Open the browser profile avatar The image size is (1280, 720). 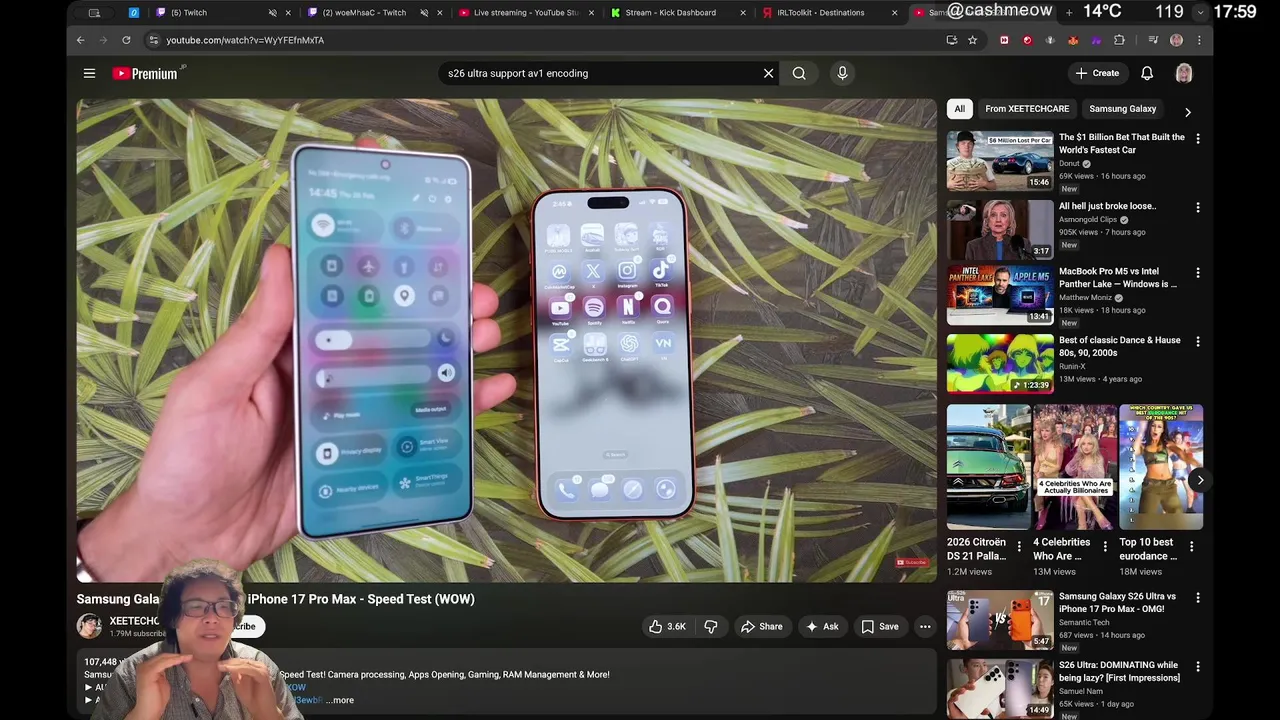(x=1176, y=40)
